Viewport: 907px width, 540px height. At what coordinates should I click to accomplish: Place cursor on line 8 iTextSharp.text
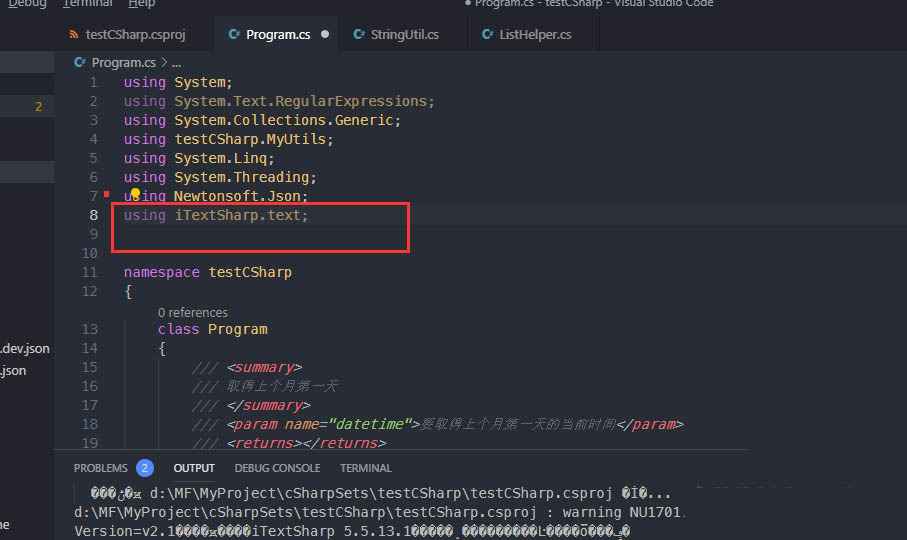[x=242, y=215]
